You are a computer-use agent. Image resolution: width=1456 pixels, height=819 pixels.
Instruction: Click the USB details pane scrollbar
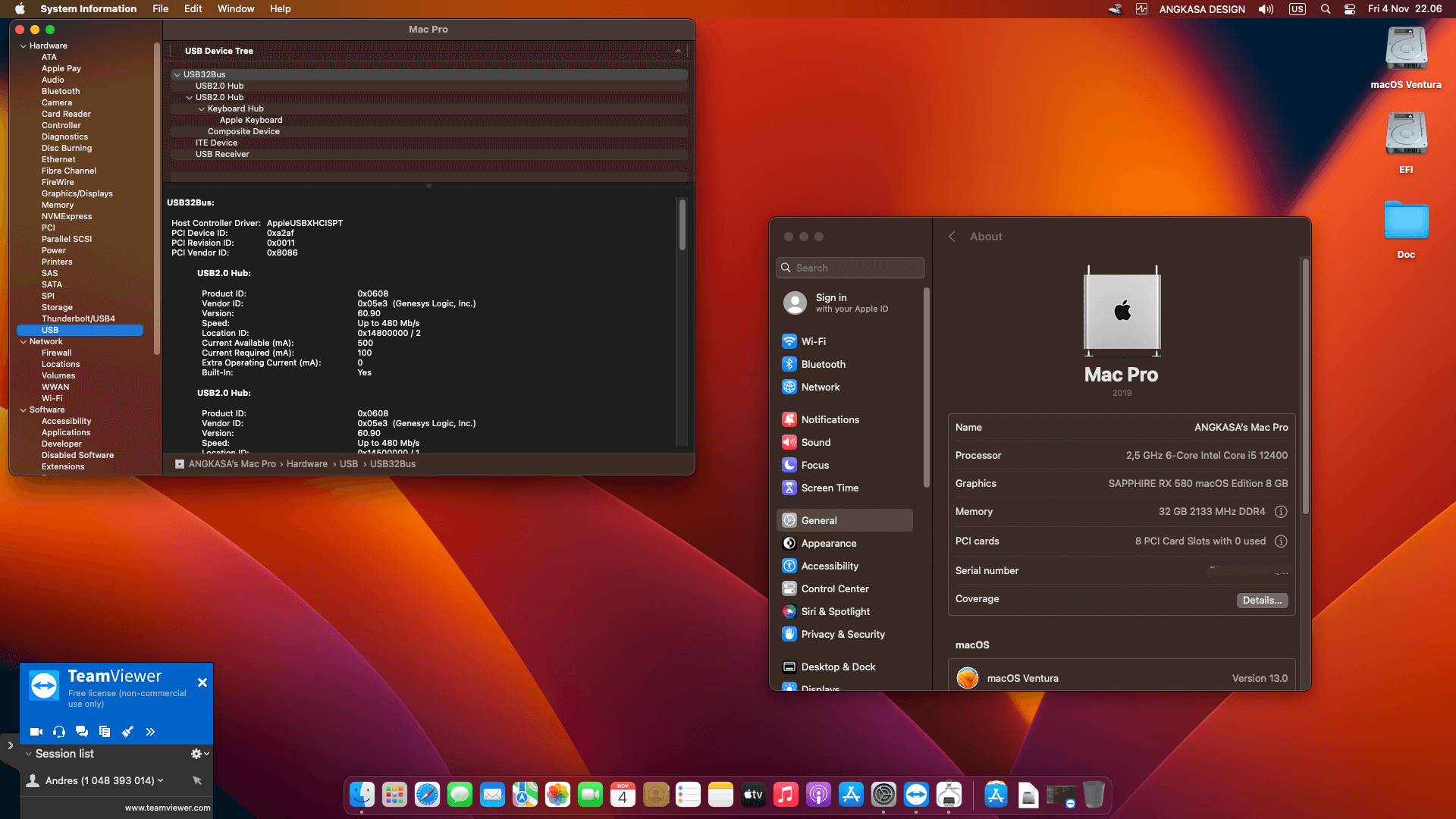click(682, 224)
